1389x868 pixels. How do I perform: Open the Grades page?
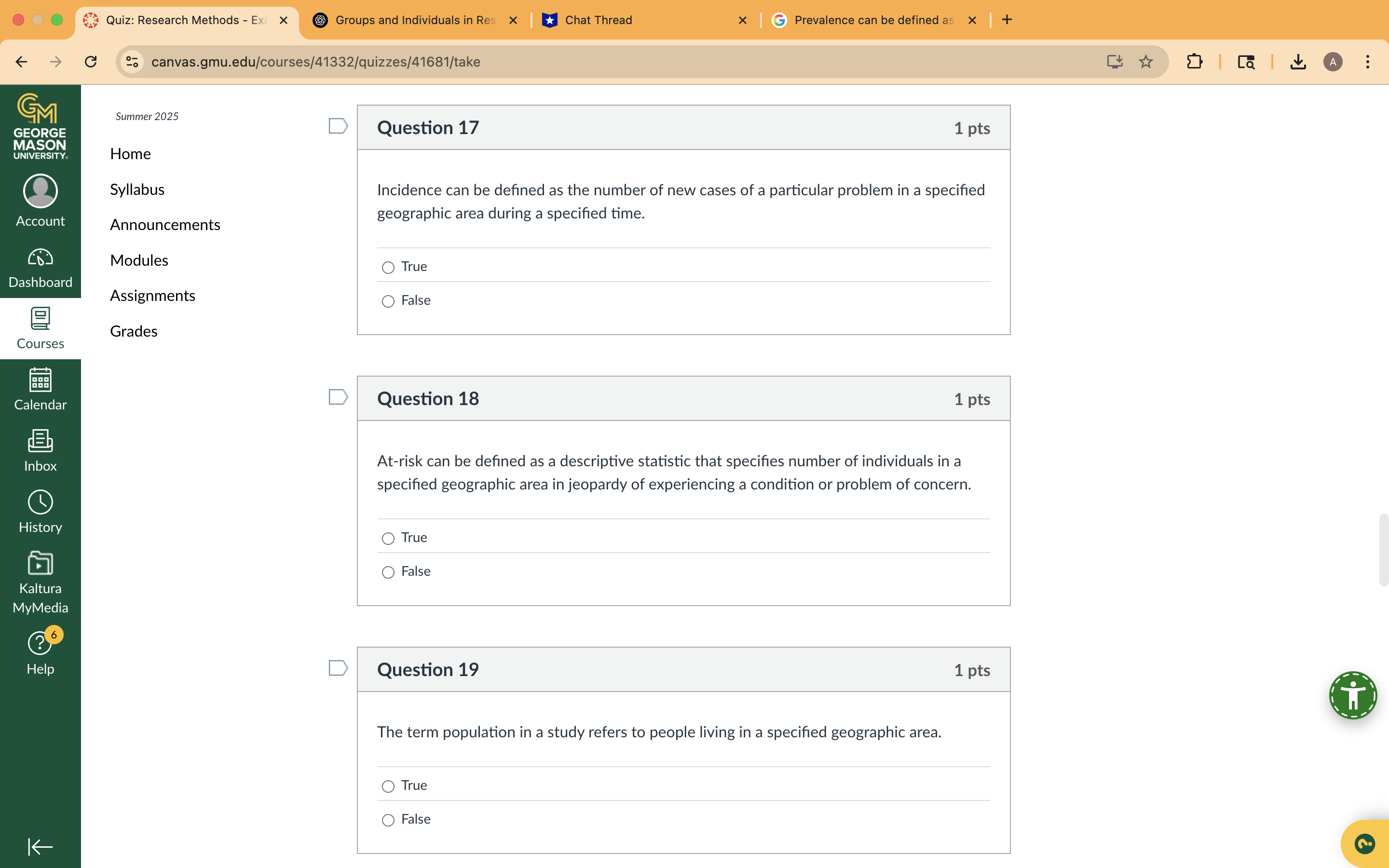tap(133, 331)
